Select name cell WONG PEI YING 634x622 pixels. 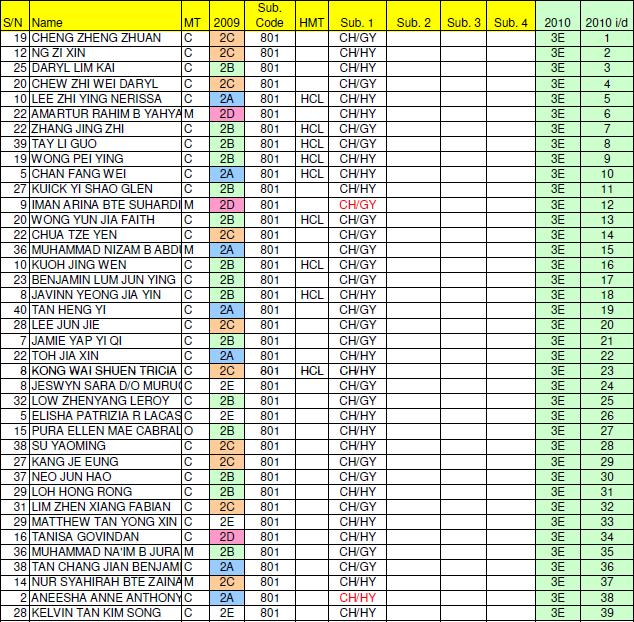(105, 159)
